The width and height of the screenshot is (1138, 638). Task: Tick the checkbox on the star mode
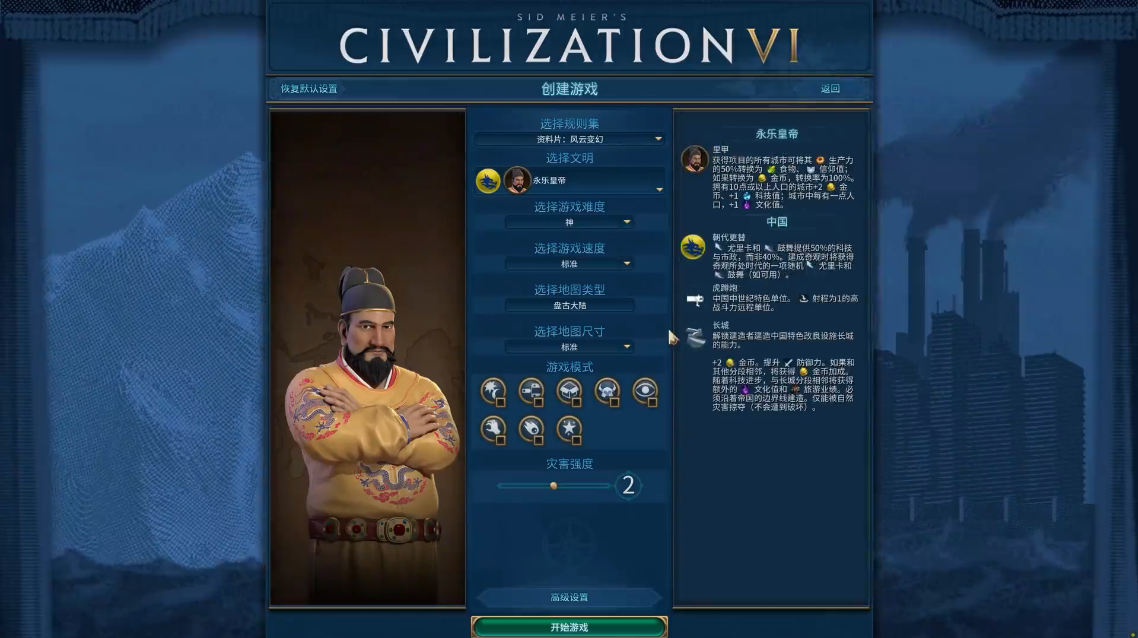pyautogui.click(x=576, y=440)
